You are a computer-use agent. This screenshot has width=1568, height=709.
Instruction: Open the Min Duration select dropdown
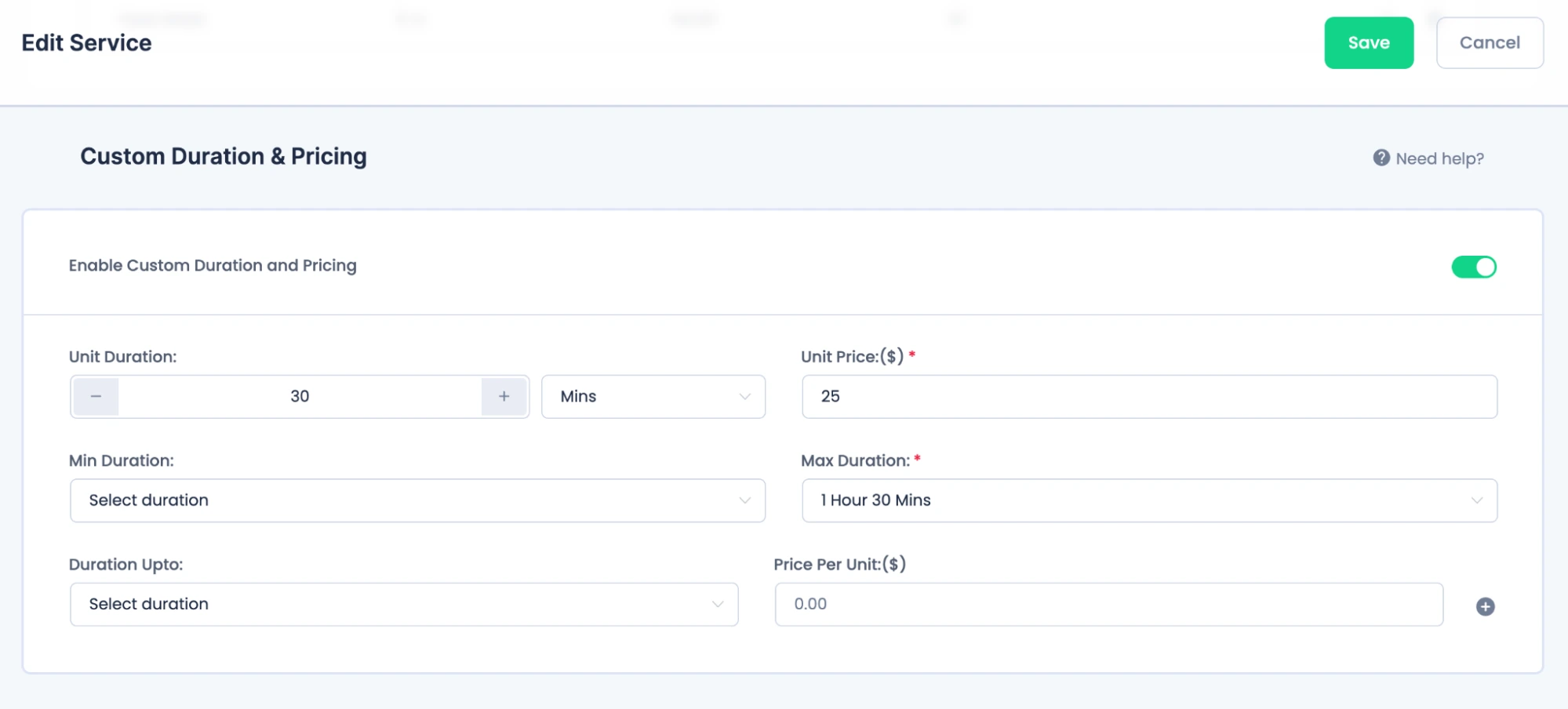417,500
